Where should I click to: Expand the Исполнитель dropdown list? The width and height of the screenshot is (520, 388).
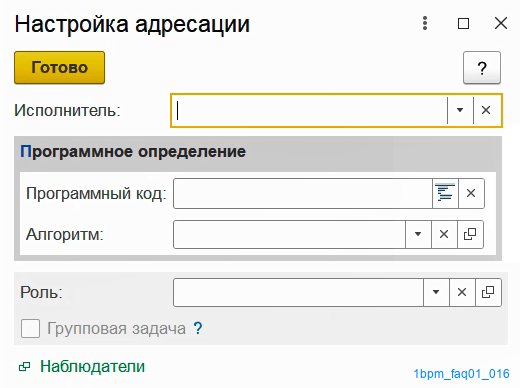click(x=460, y=110)
